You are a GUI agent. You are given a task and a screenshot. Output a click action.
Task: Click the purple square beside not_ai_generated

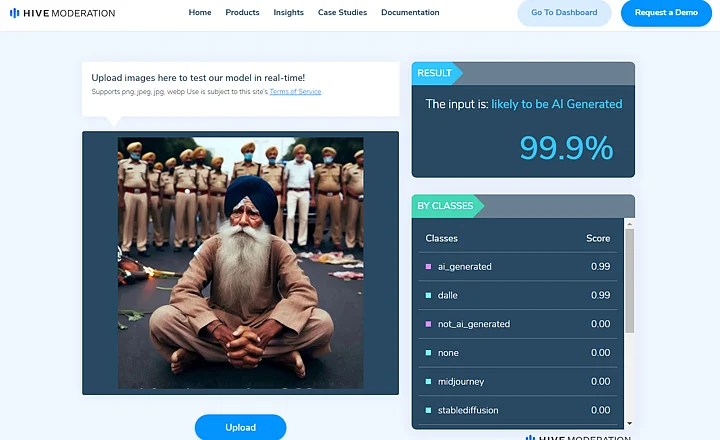point(428,324)
